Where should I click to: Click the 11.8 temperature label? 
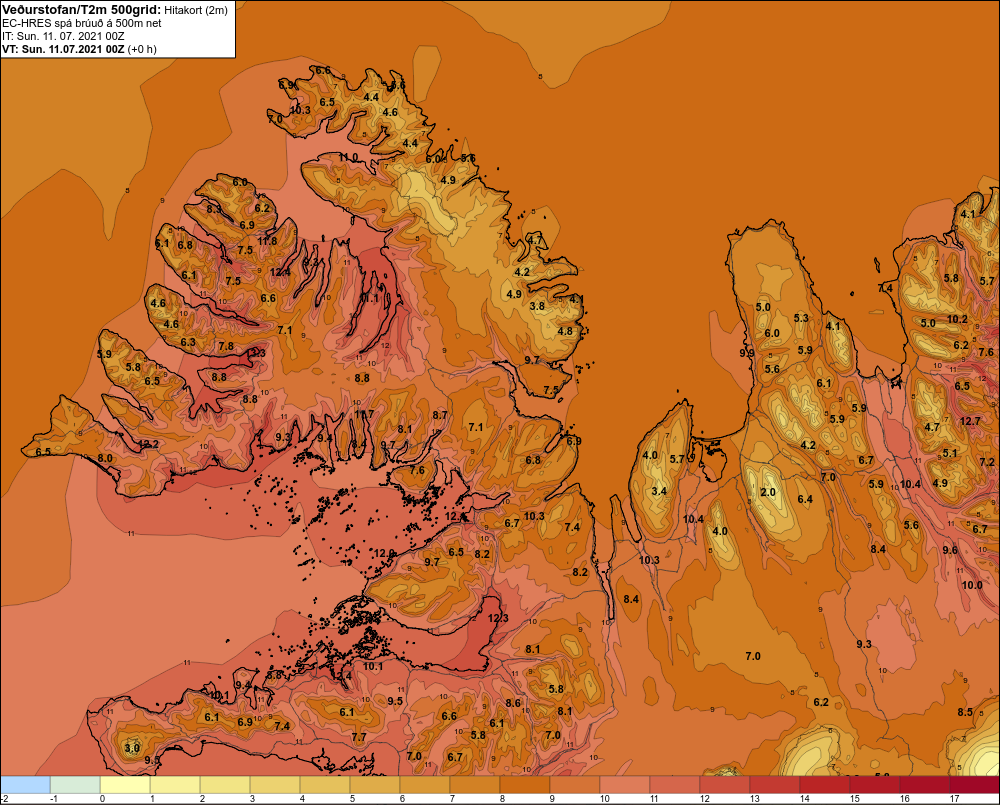click(268, 240)
